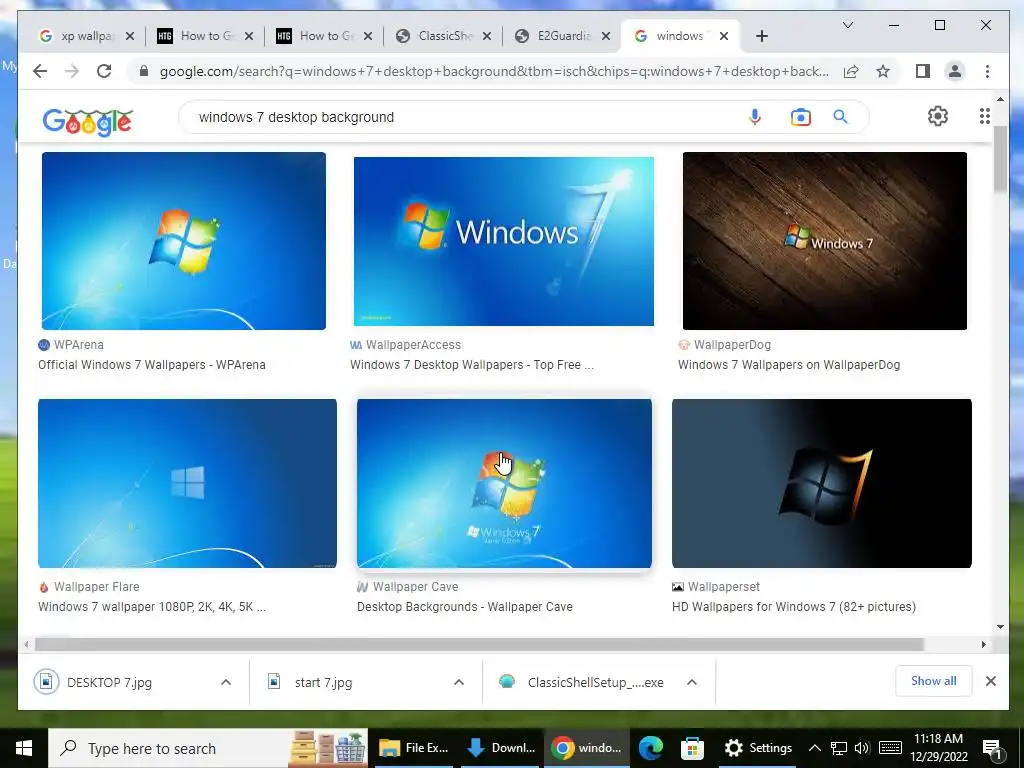
Task: Click the scroll down arrow
Action: tap(1000, 627)
